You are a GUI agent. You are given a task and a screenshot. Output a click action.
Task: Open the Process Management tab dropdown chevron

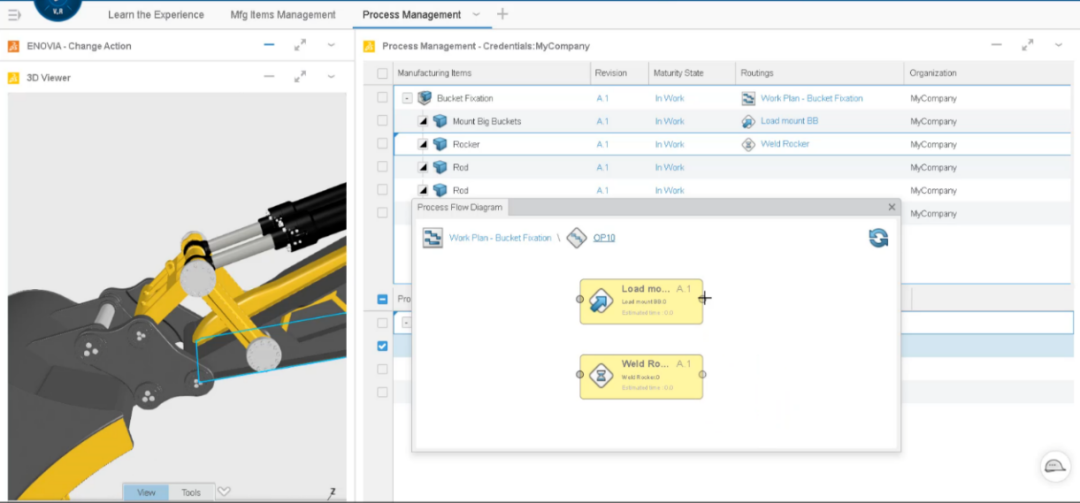pyautogui.click(x=477, y=14)
